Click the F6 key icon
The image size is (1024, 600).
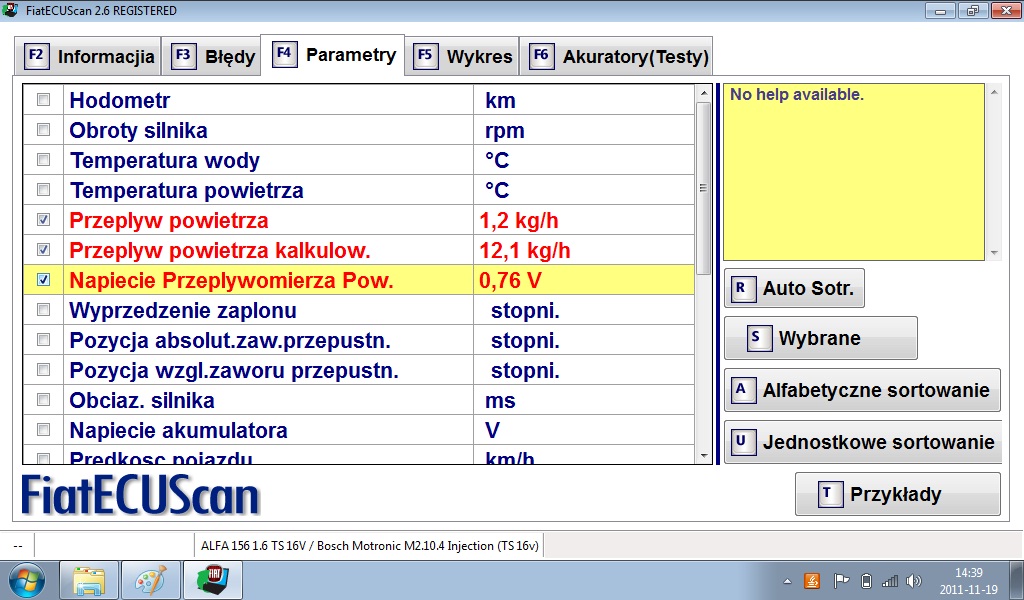pyautogui.click(x=541, y=55)
